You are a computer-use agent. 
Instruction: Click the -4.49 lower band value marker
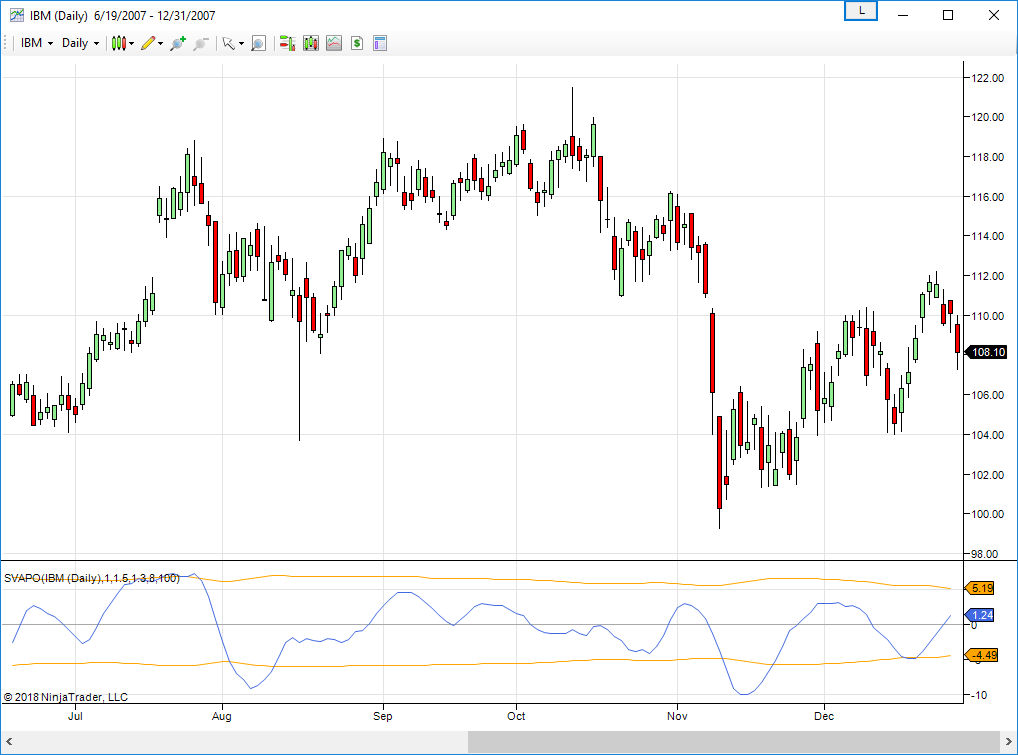(x=982, y=655)
